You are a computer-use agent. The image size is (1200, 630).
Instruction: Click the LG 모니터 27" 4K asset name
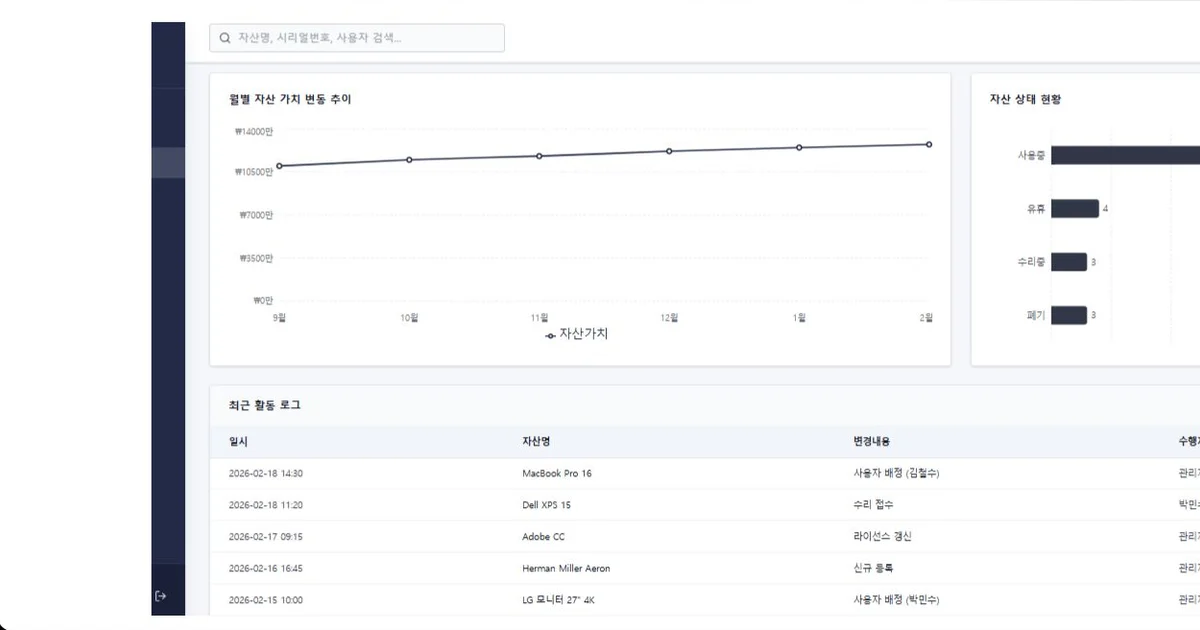pos(559,600)
